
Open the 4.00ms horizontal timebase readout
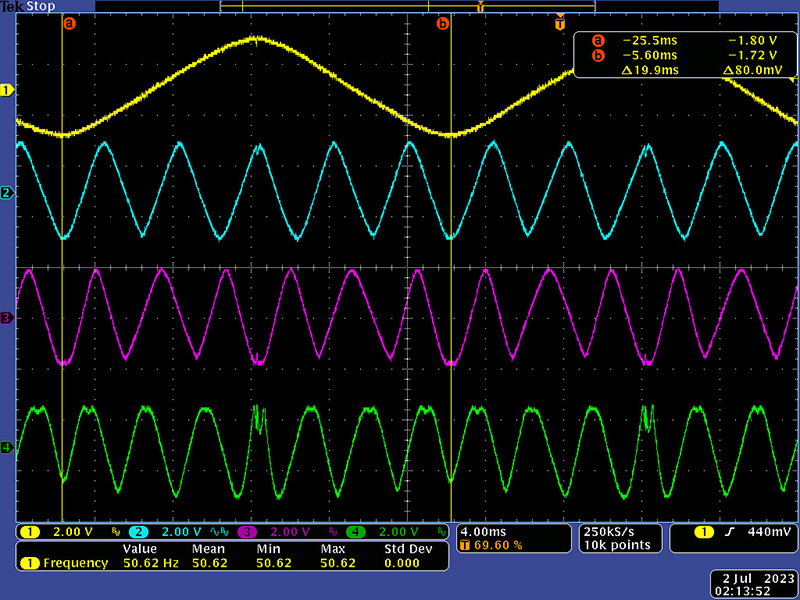point(483,530)
